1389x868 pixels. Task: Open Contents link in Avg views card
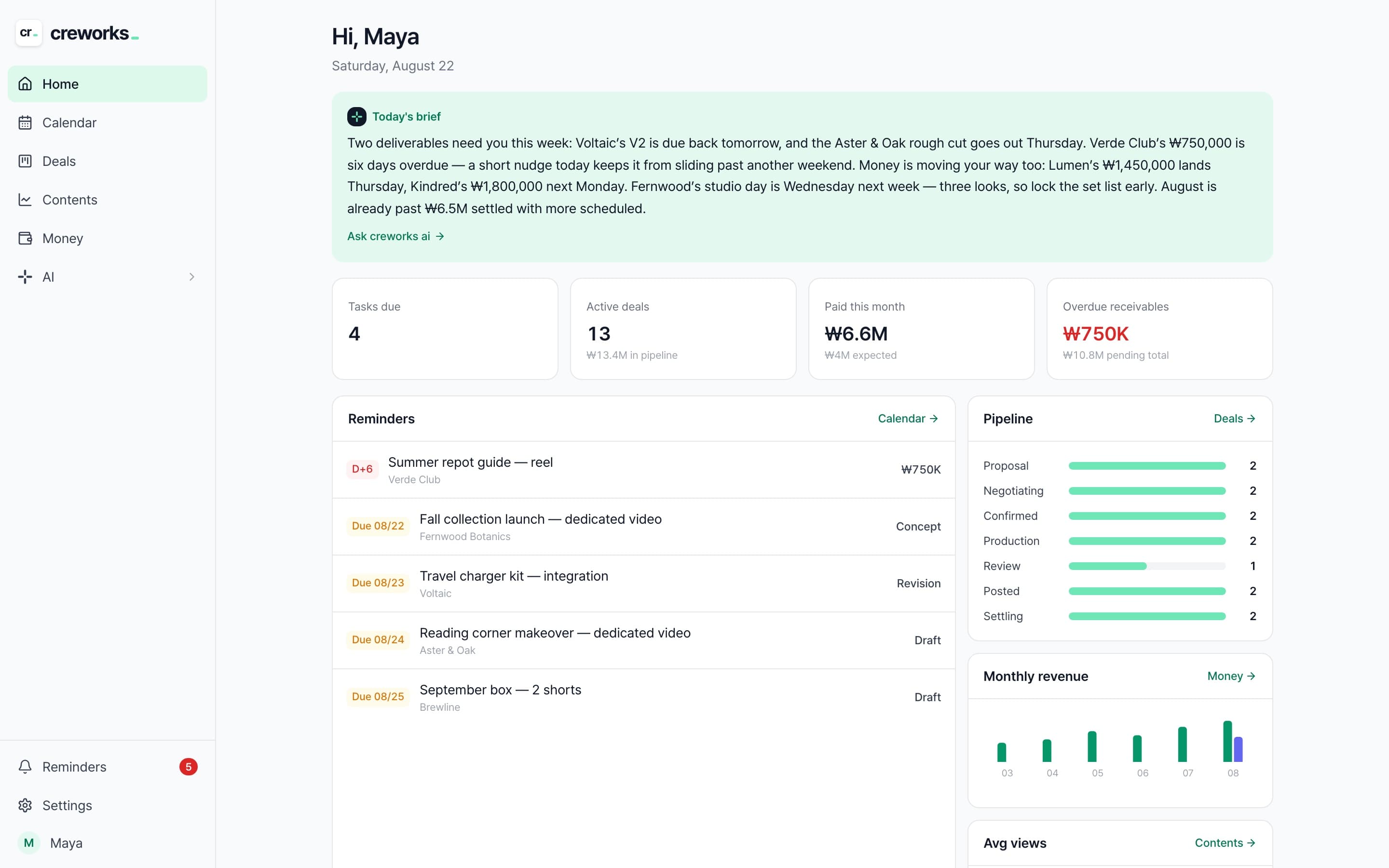point(1226,842)
